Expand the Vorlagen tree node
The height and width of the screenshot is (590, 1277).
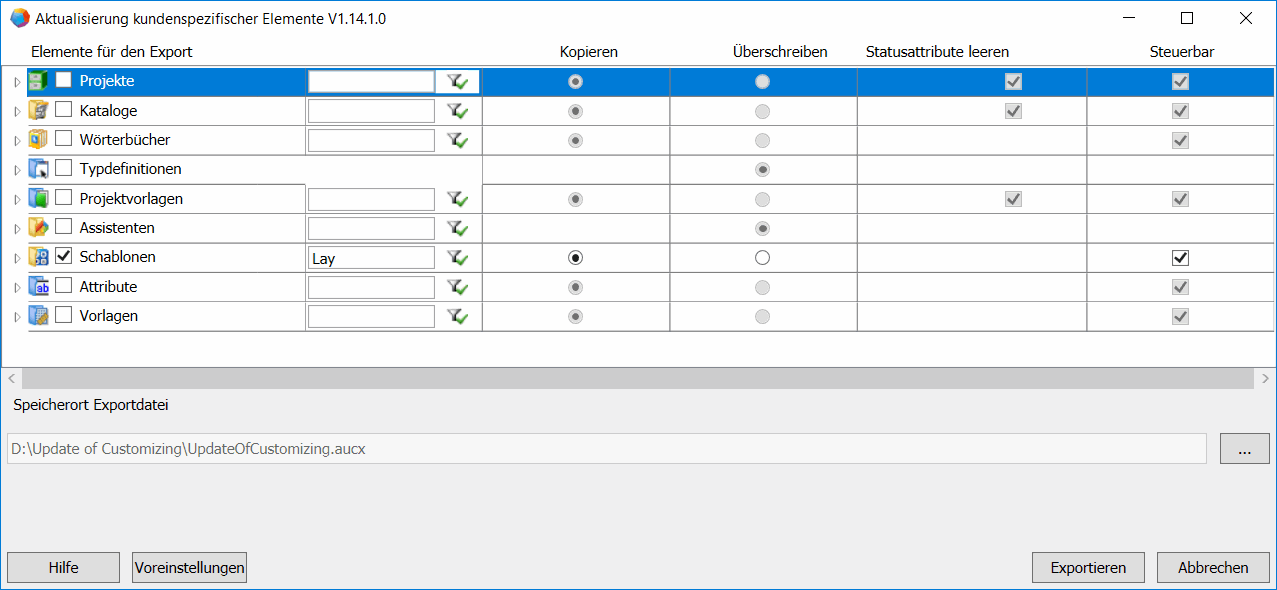[17, 317]
